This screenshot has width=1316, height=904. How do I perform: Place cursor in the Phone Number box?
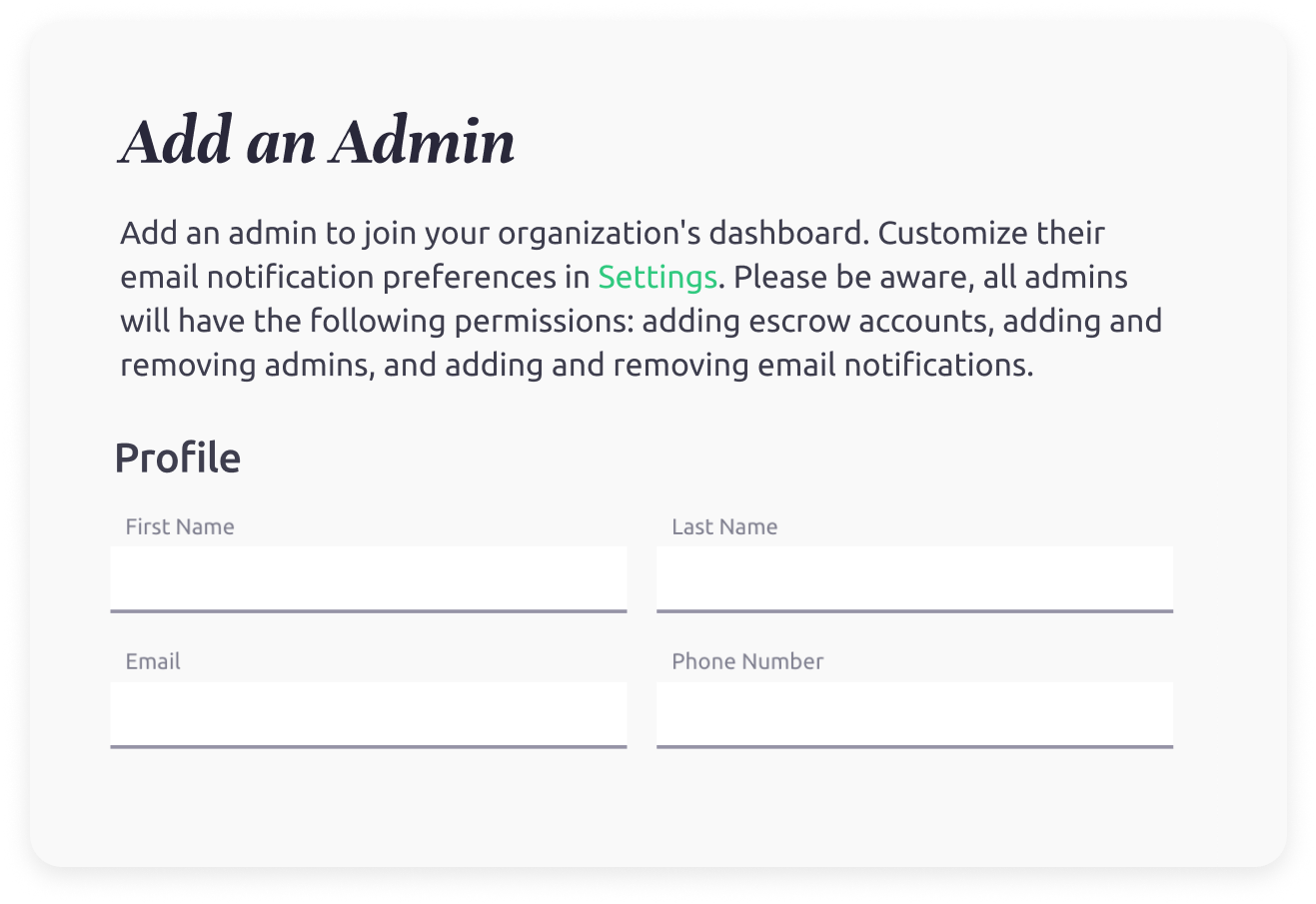tap(913, 714)
